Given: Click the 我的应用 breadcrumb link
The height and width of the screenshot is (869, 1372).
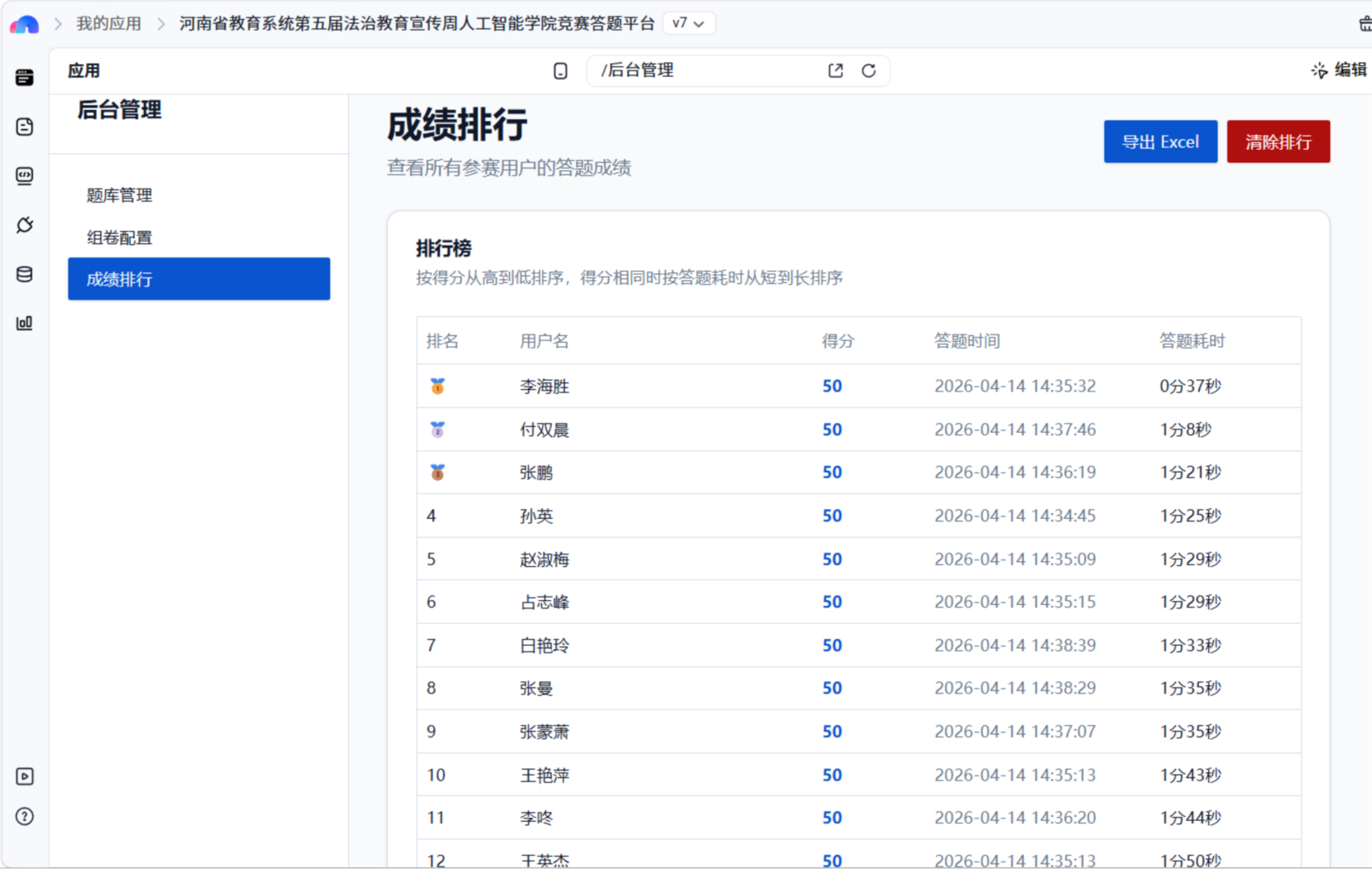Looking at the screenshot, I should pyautogui.click(x=108, y=23).
